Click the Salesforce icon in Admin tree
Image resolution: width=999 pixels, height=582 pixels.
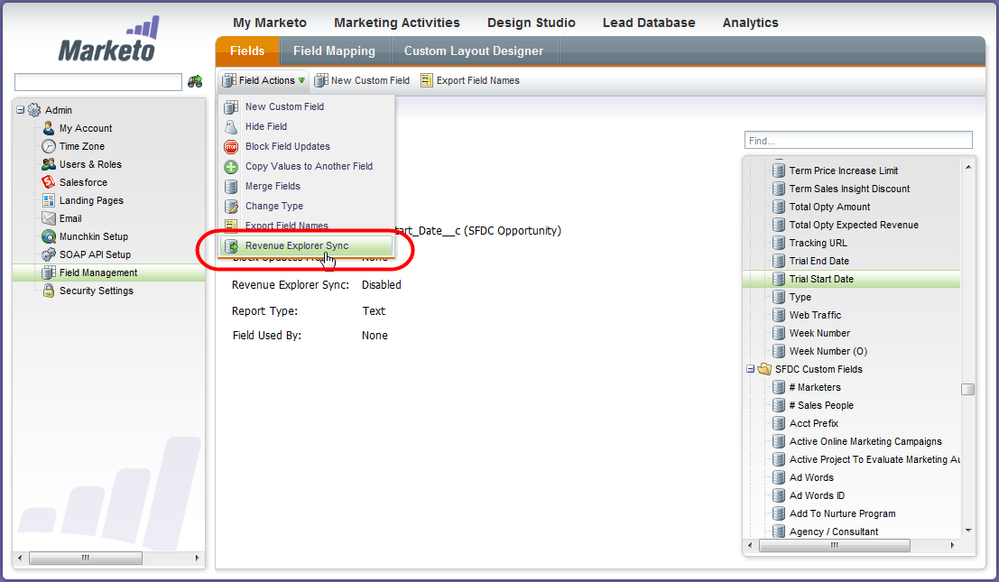(48, 182)
